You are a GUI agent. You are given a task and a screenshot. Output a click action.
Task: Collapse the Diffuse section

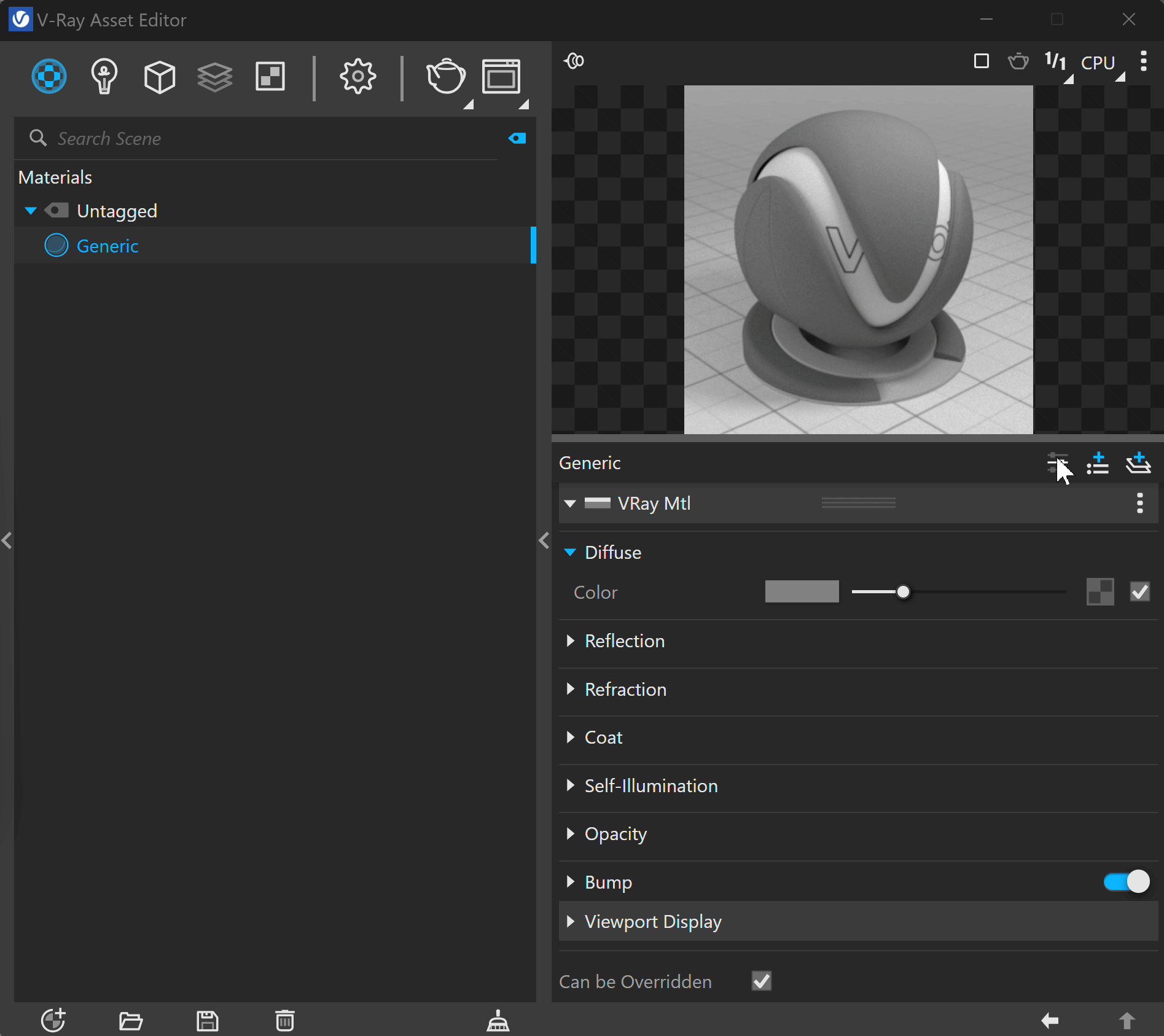[x=570, y=553]
